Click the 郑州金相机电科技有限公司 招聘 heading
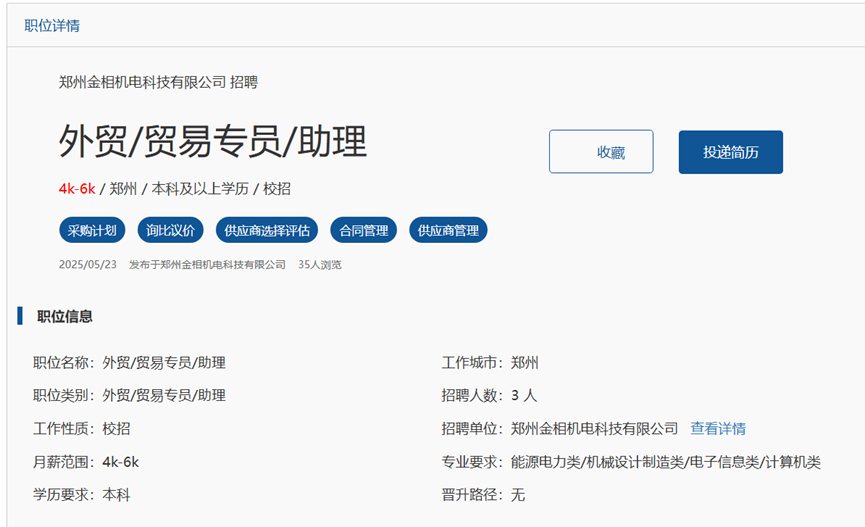The width and height of the screenshot is (865, 527). [158, 83]
